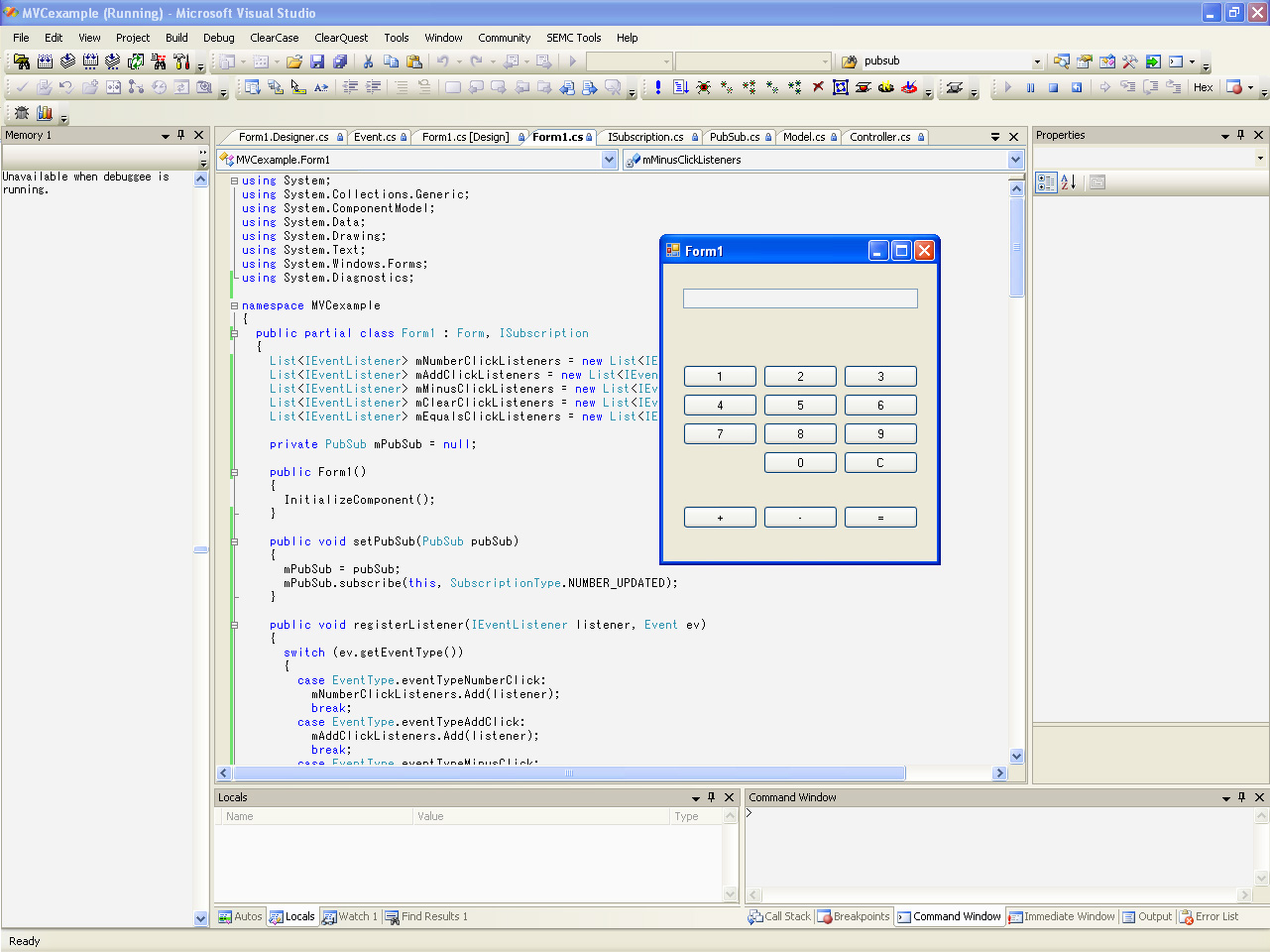Click the Decrease Indent icon

coord(350,87)
